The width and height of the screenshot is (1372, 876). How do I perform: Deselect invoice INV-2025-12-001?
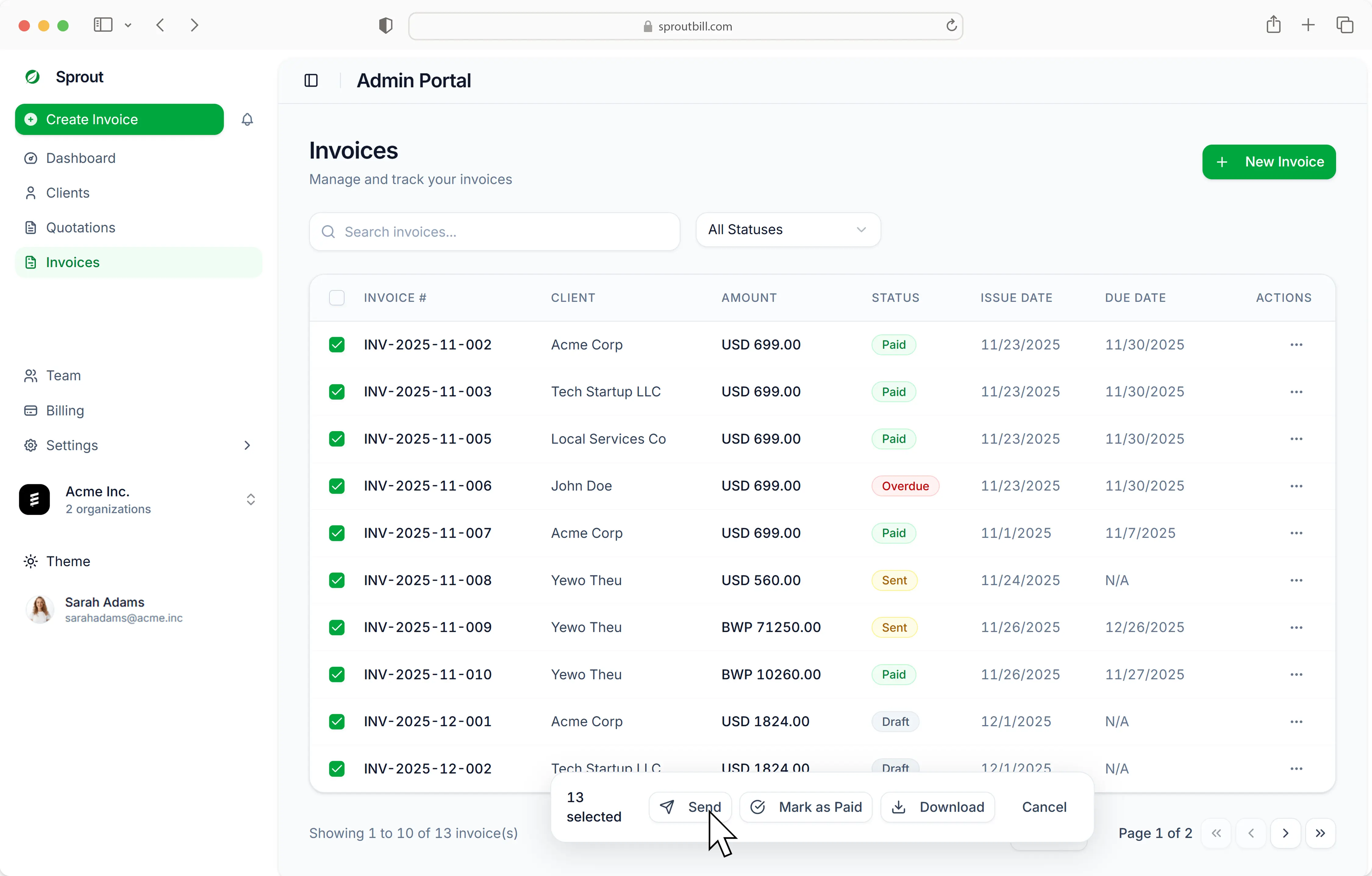pyautogui.click(x=336, y=721)
